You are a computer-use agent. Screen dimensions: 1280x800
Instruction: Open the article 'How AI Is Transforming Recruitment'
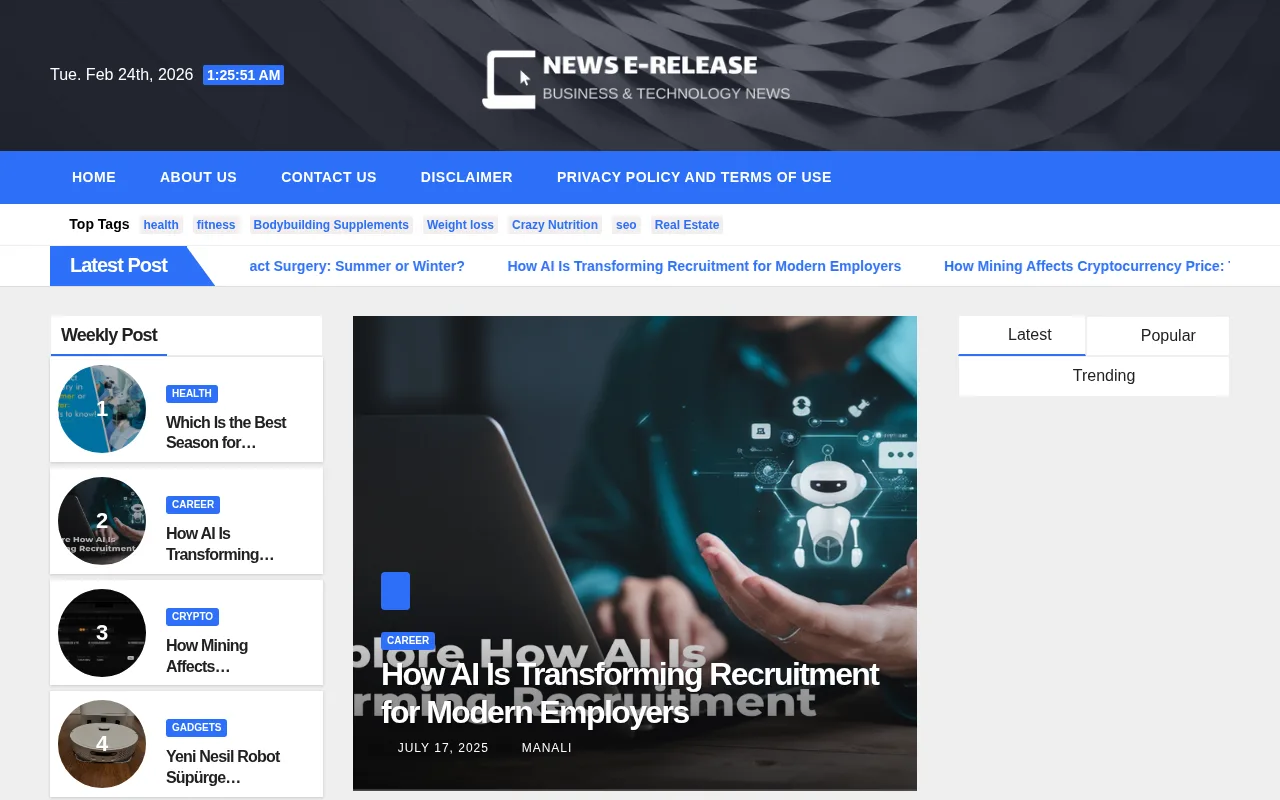tap(629, 693)
